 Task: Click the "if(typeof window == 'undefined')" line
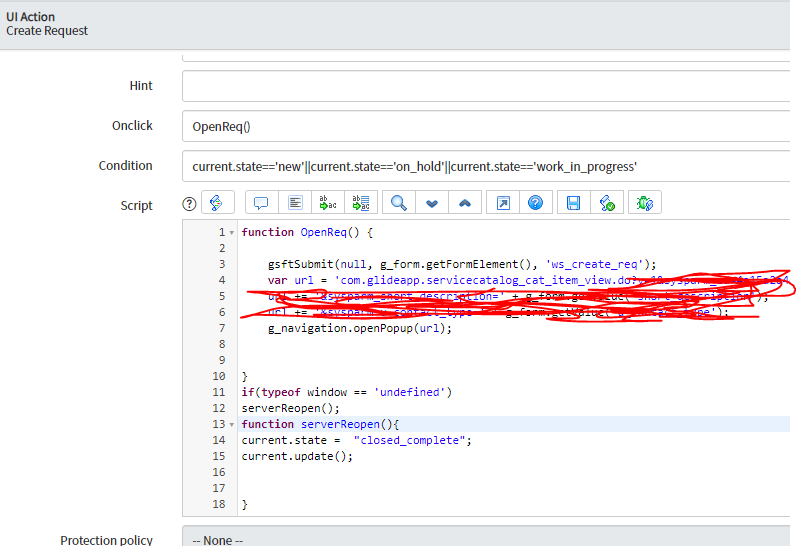tap(347, 392)
